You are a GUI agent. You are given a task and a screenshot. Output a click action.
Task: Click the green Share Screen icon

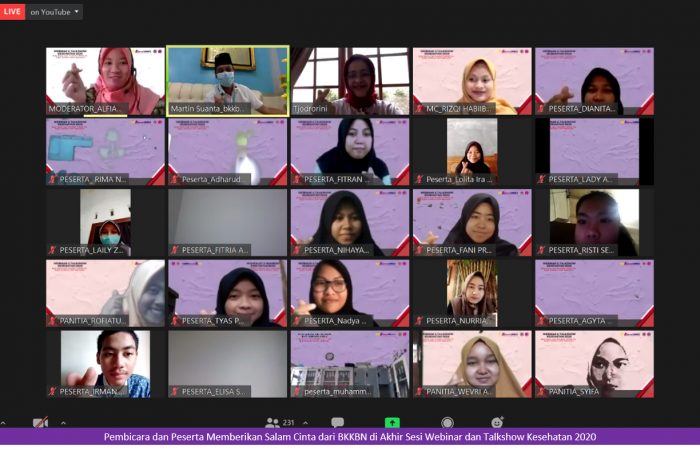click(x=392, y=423)
